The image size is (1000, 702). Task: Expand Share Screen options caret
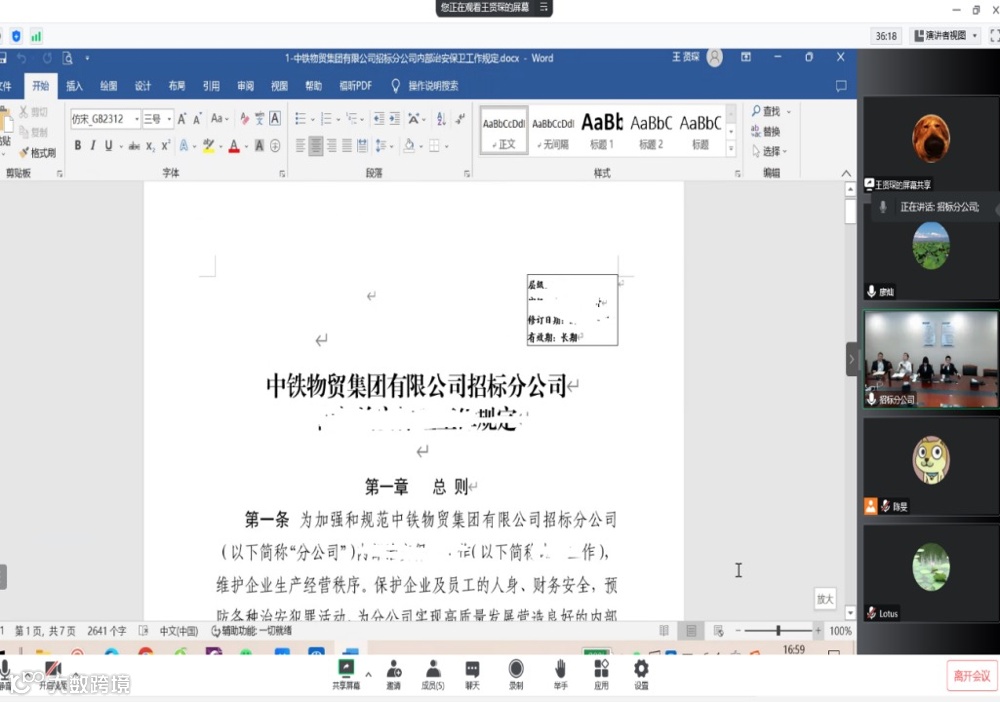(368, 675)
